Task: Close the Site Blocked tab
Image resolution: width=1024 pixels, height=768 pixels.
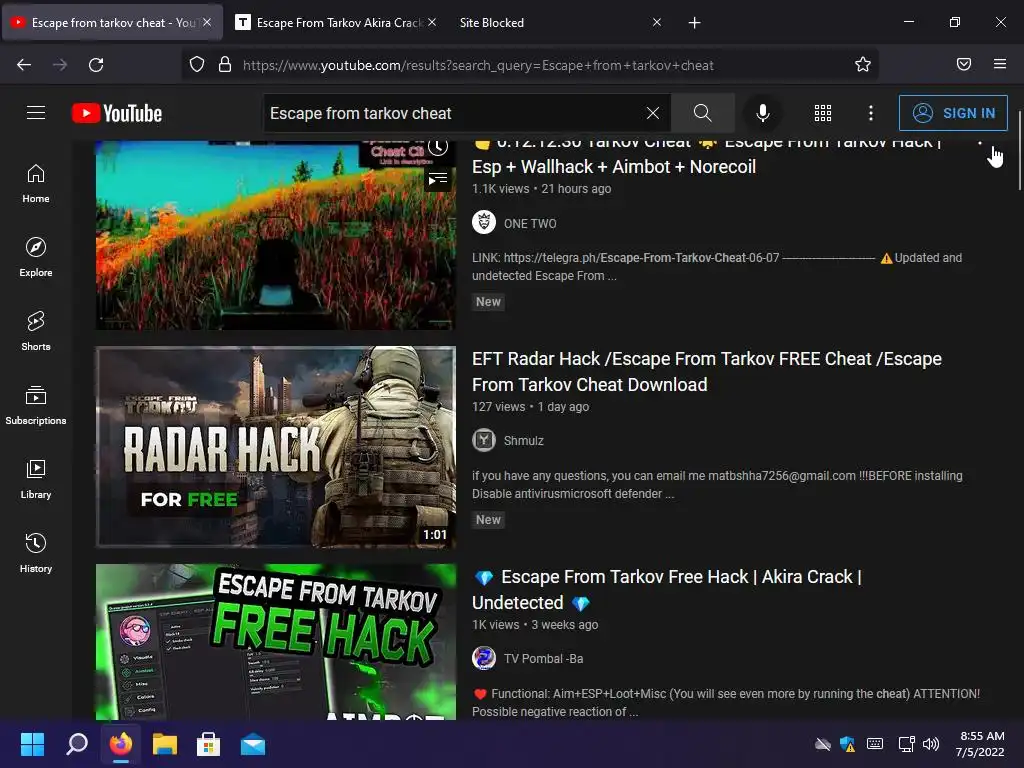Action: tap(657, 22)
